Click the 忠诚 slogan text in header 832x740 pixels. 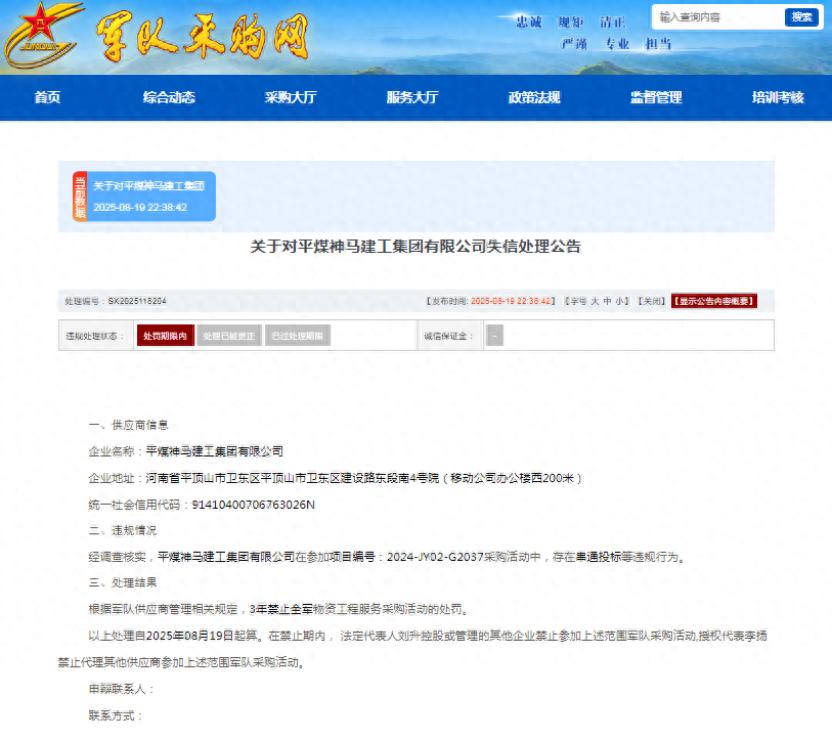[x=528, y=22]
